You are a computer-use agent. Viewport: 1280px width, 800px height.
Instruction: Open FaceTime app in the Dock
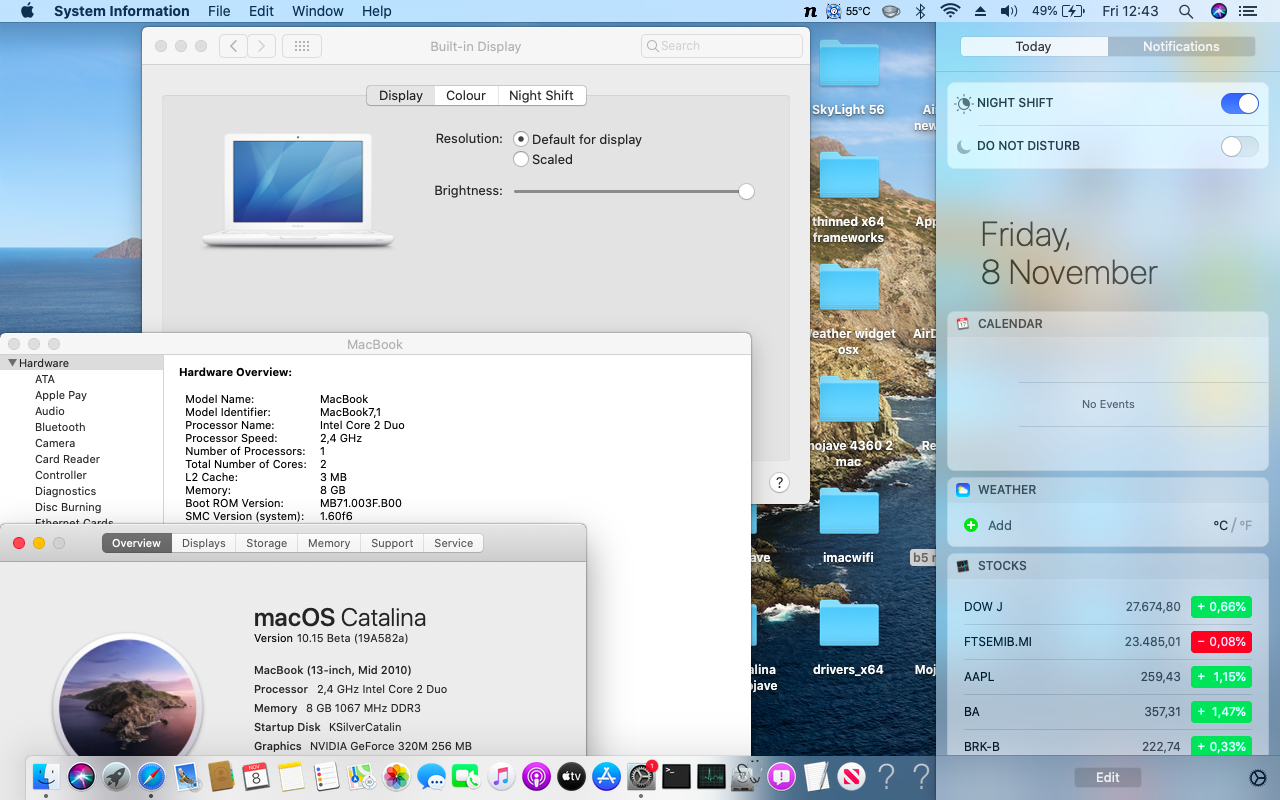466,776
